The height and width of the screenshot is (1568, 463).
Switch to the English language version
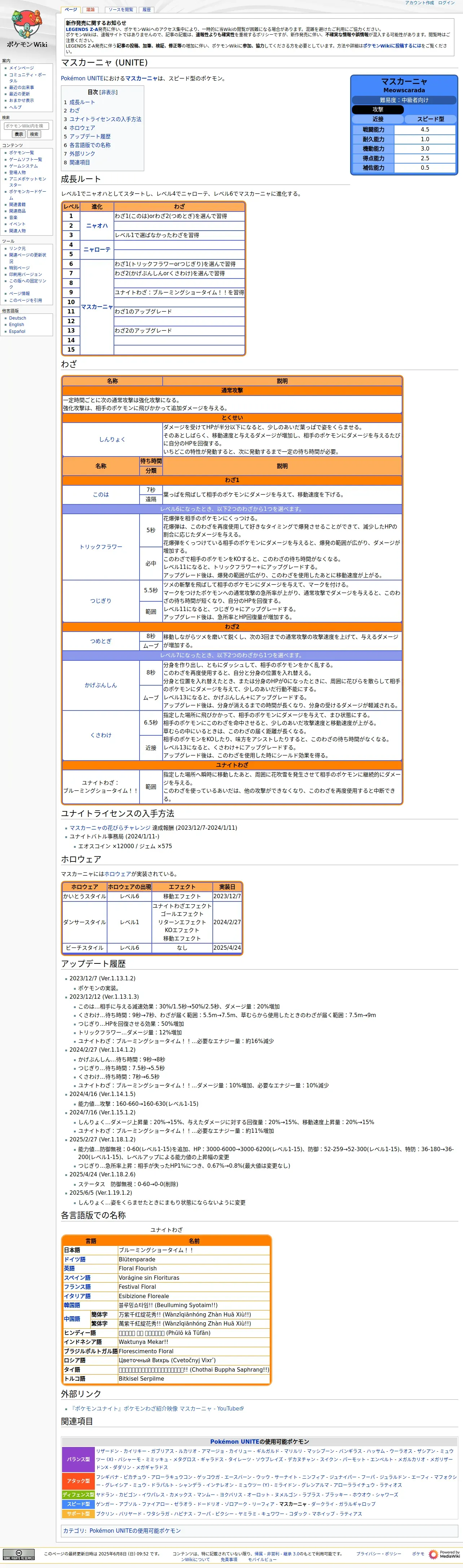(x=17, y=324)
